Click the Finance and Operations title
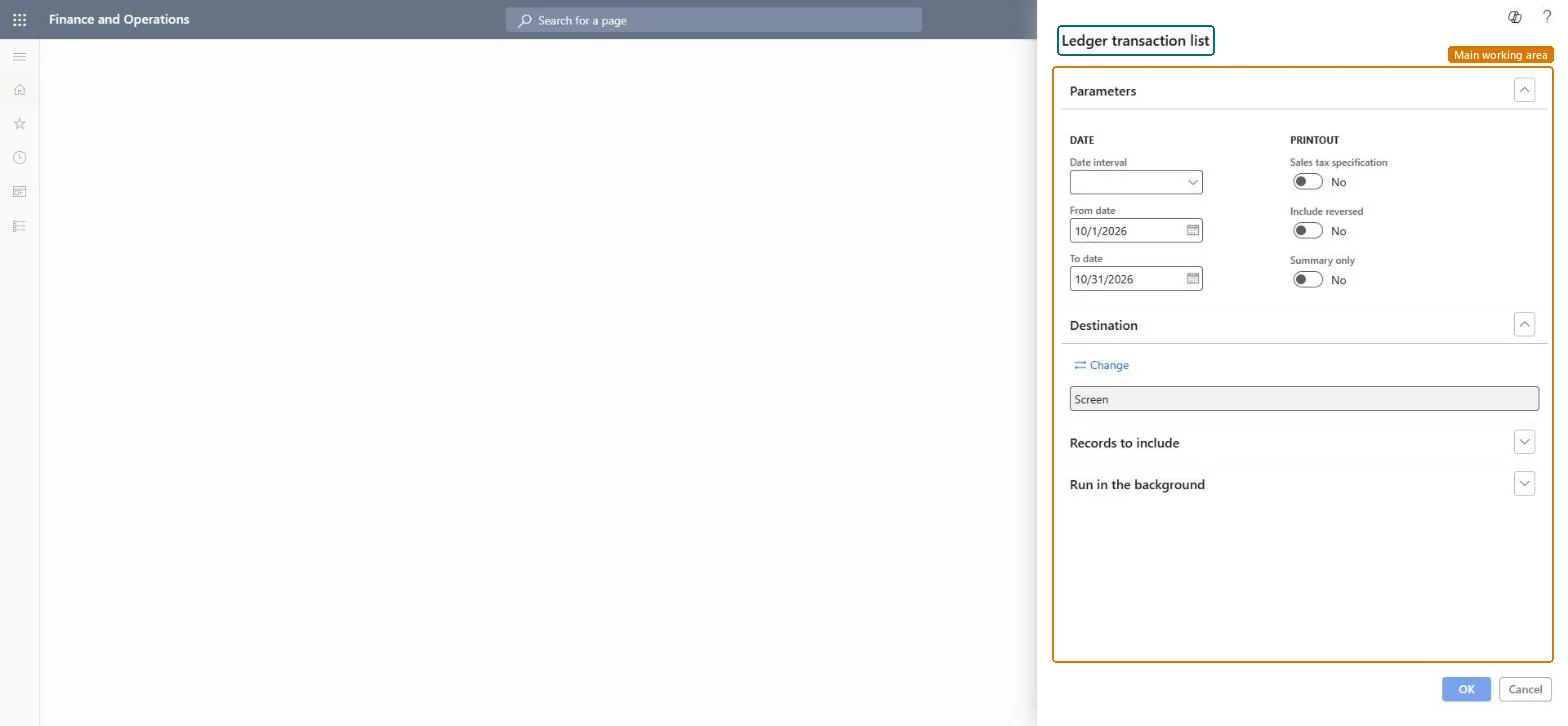 [119, 19]
